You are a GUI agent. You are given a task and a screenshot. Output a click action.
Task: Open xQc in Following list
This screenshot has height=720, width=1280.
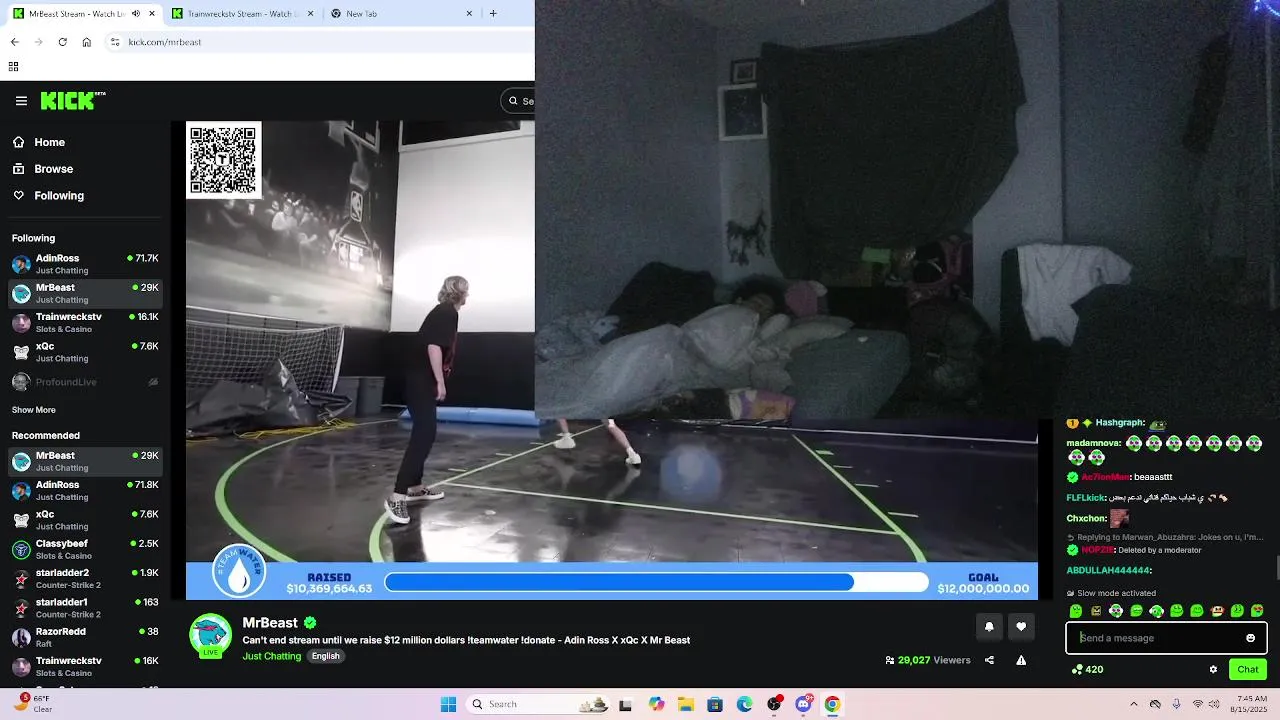[85, 352]
